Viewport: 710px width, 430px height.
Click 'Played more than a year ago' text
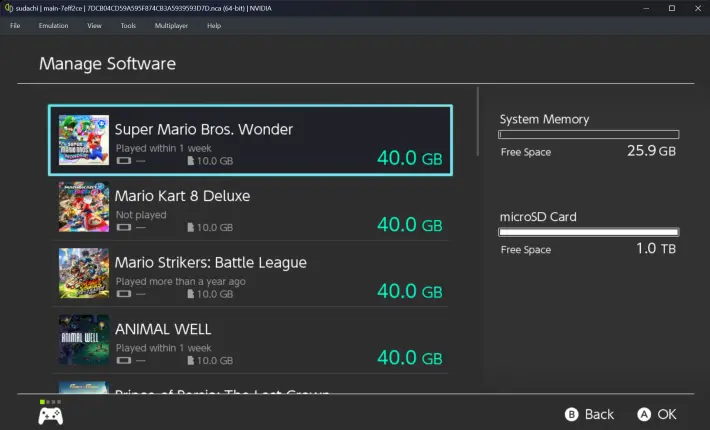pos(181,282)
